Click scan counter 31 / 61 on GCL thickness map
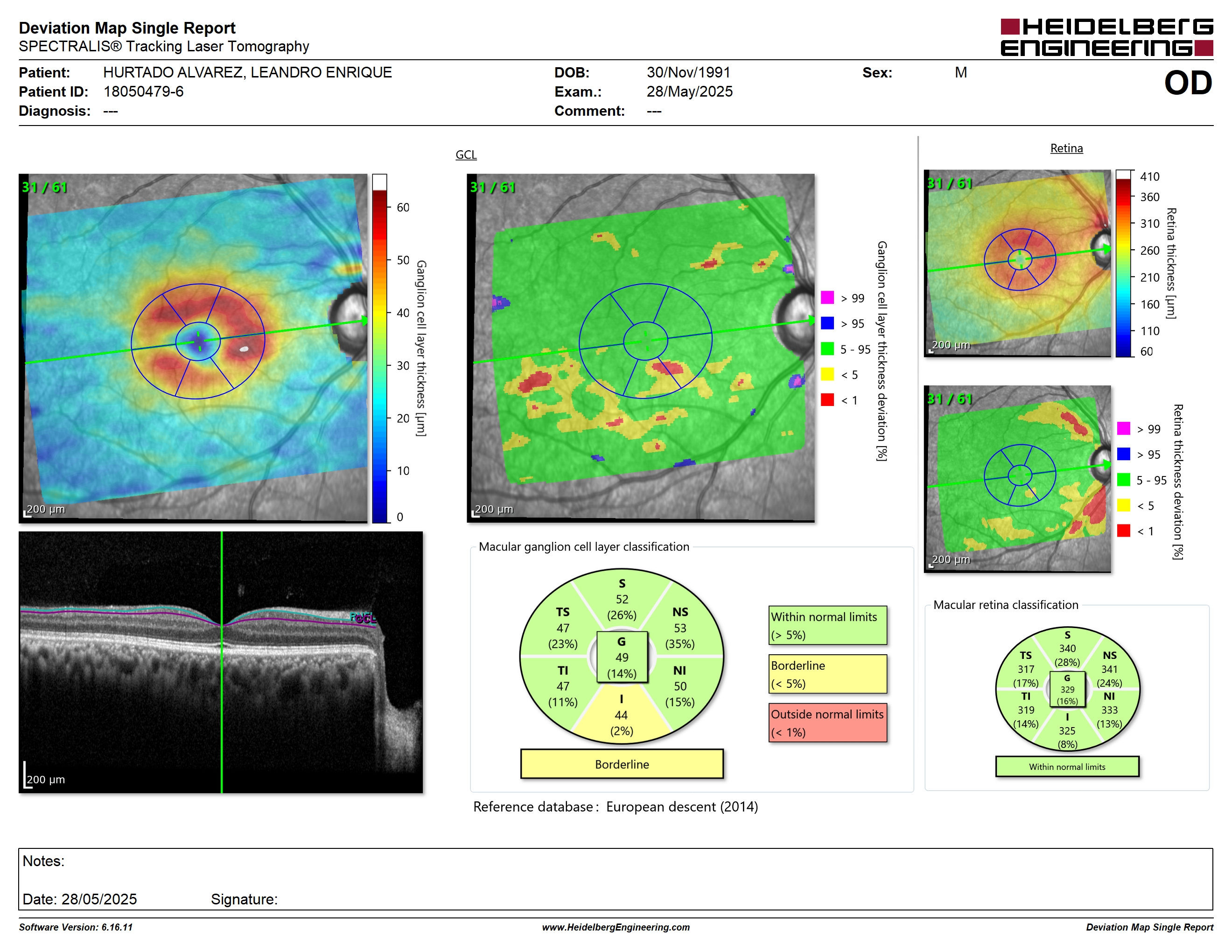The height and width of the screenshot is (952, 1232). pos(44,187)
